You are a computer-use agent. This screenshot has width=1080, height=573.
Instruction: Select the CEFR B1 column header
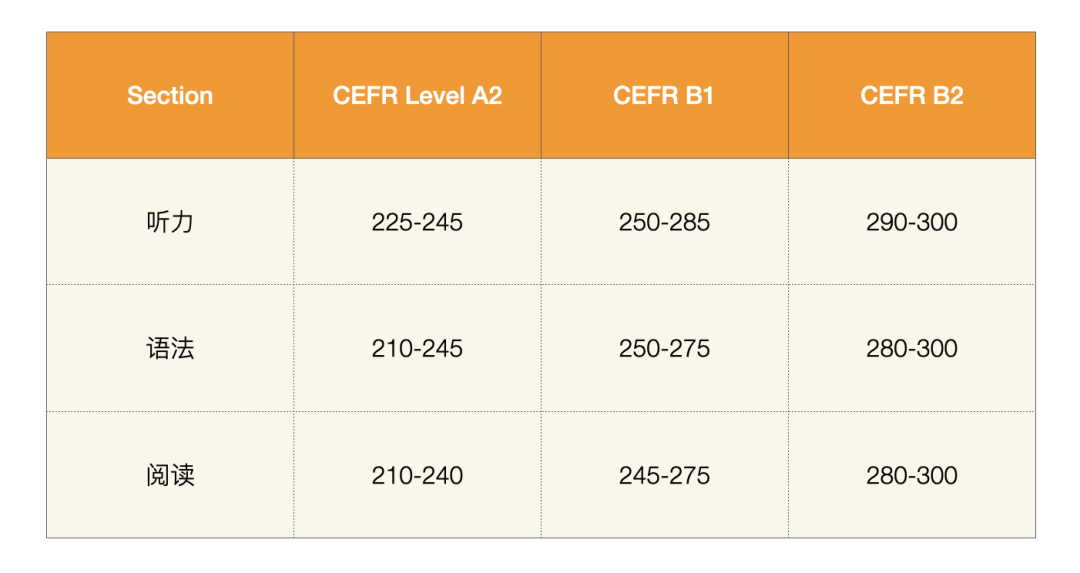pos(665,95)
